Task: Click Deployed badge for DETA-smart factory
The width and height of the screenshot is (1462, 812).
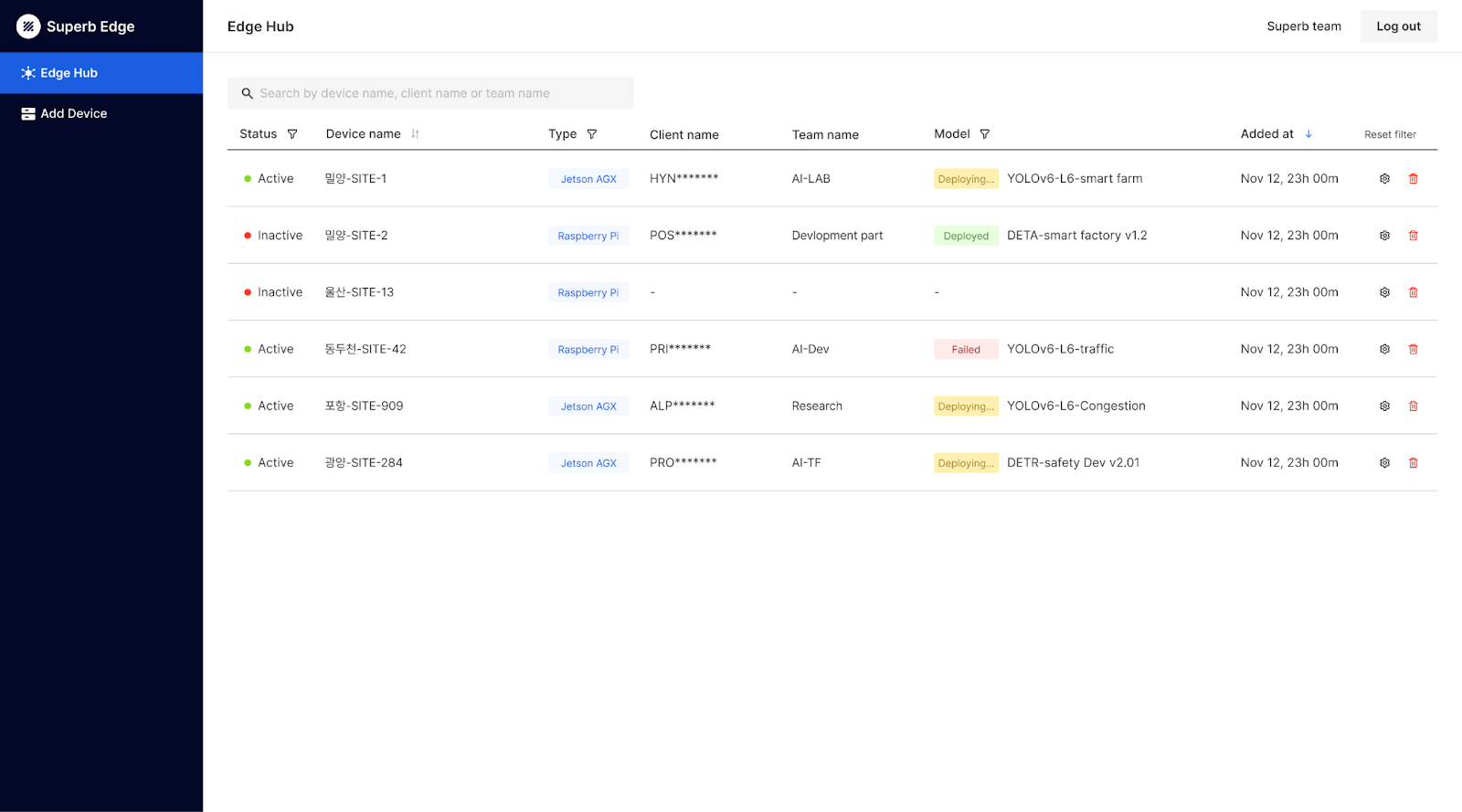Action: click(x=966, y=236)
